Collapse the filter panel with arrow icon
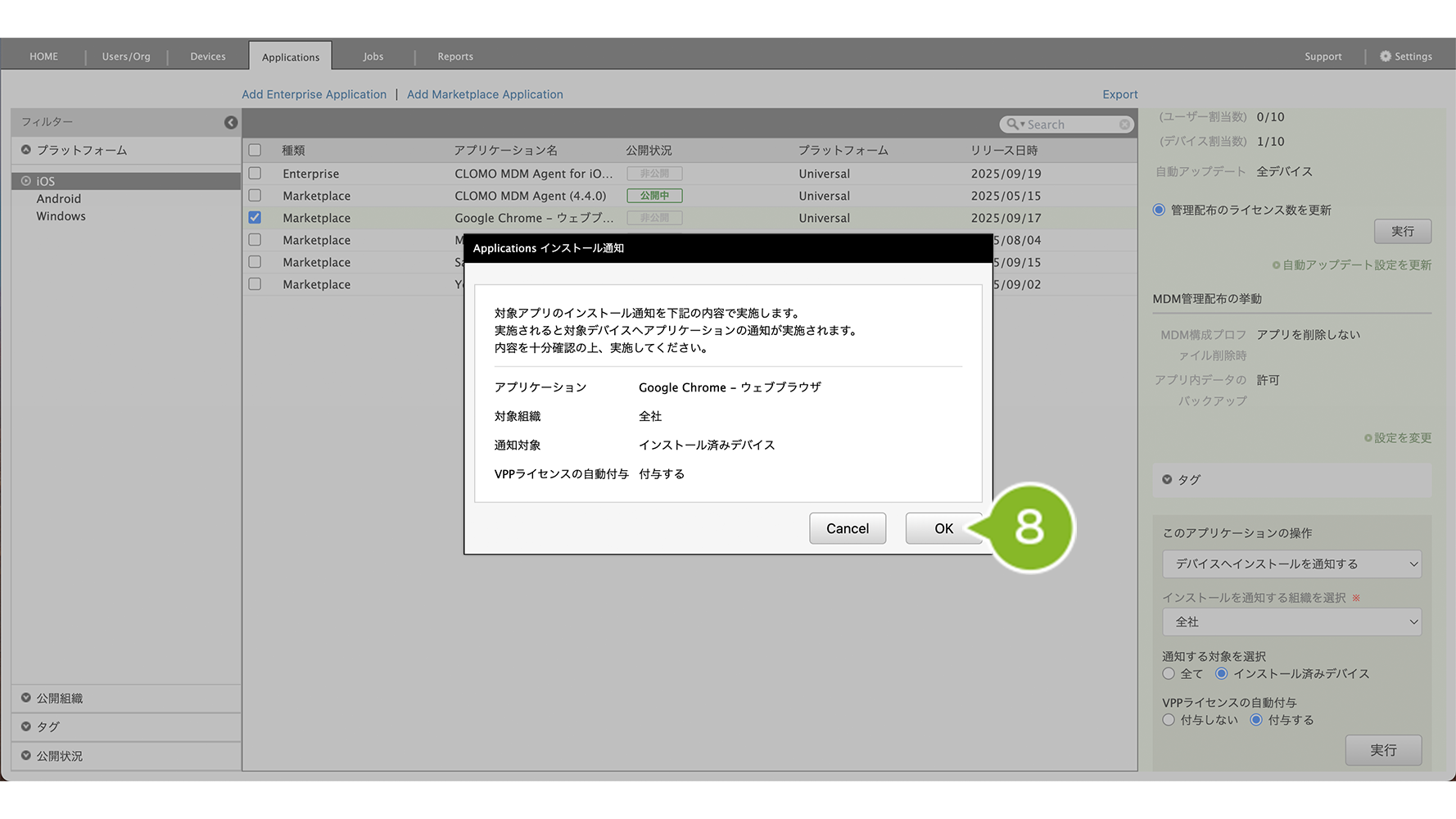This screenshot has height=819, width=1456. point(231,122)
